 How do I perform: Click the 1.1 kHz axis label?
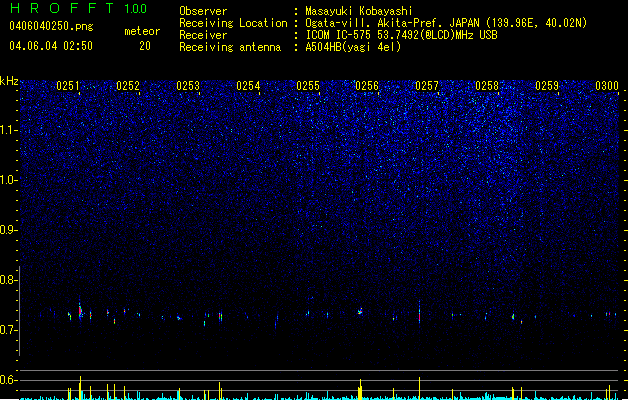[9, 130]
